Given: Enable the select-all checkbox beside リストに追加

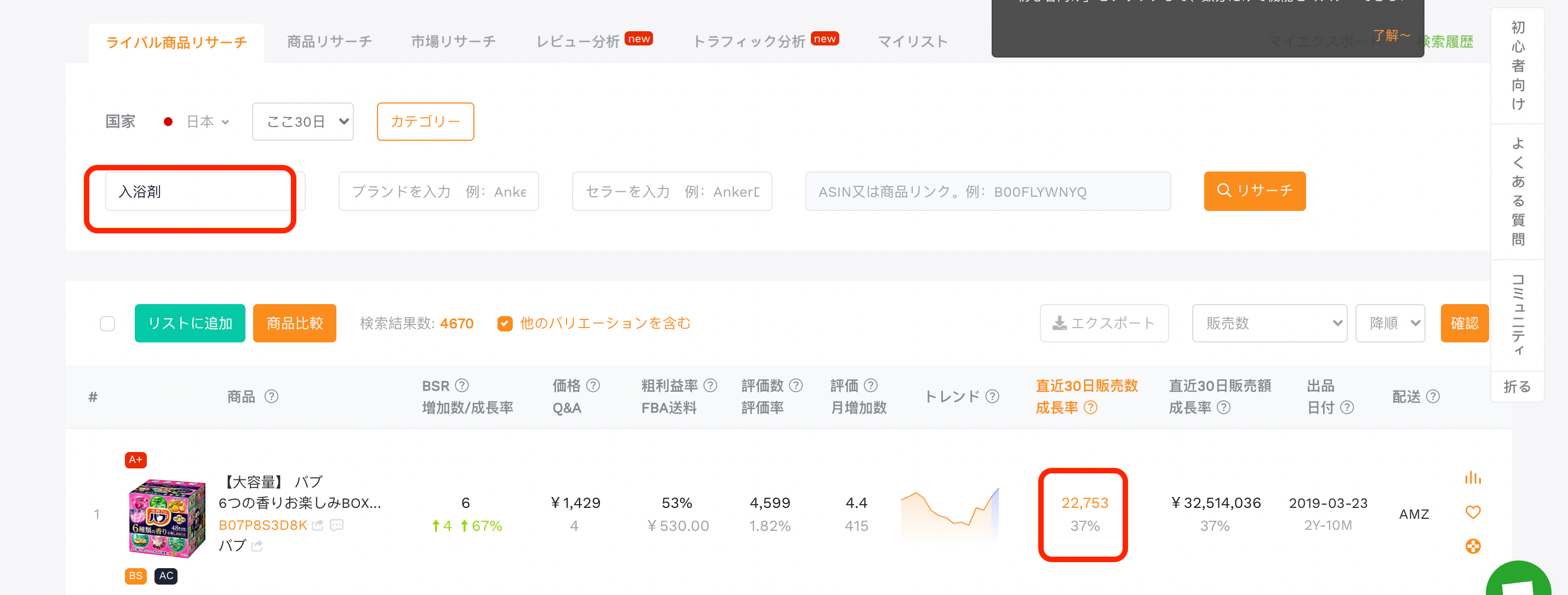Looking at the screenshot, I should 107,323.
